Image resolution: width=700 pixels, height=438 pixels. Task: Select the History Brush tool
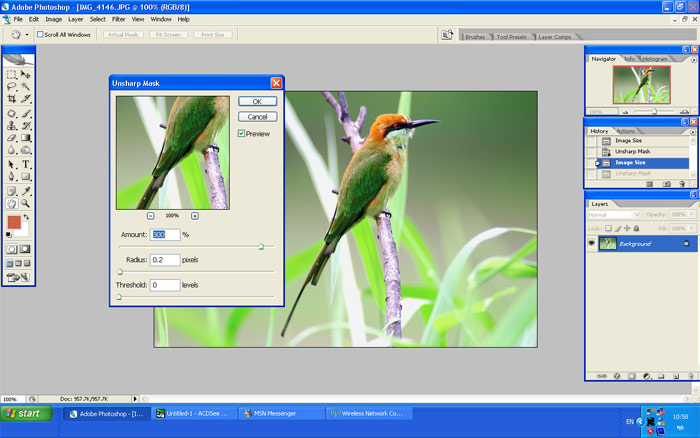25,126
